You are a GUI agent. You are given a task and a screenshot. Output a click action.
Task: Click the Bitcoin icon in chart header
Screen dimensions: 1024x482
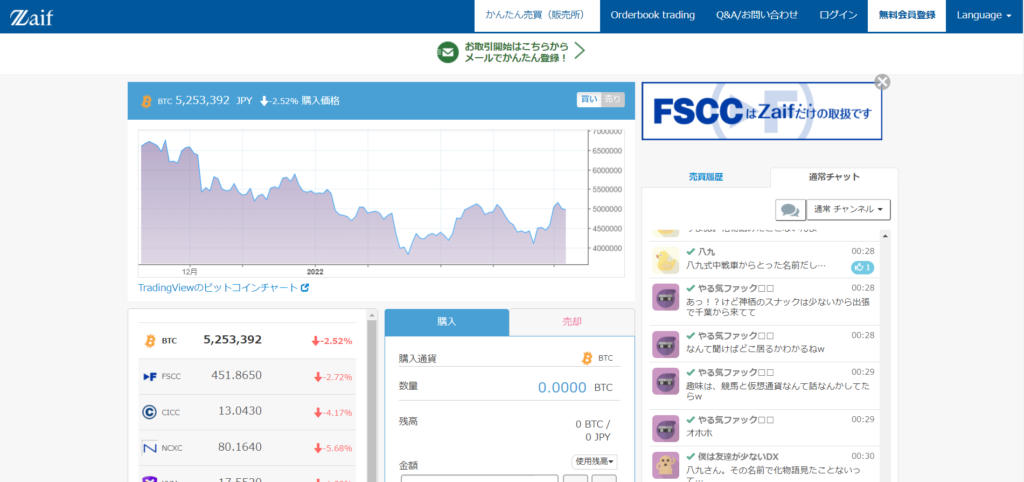point(146,101)
